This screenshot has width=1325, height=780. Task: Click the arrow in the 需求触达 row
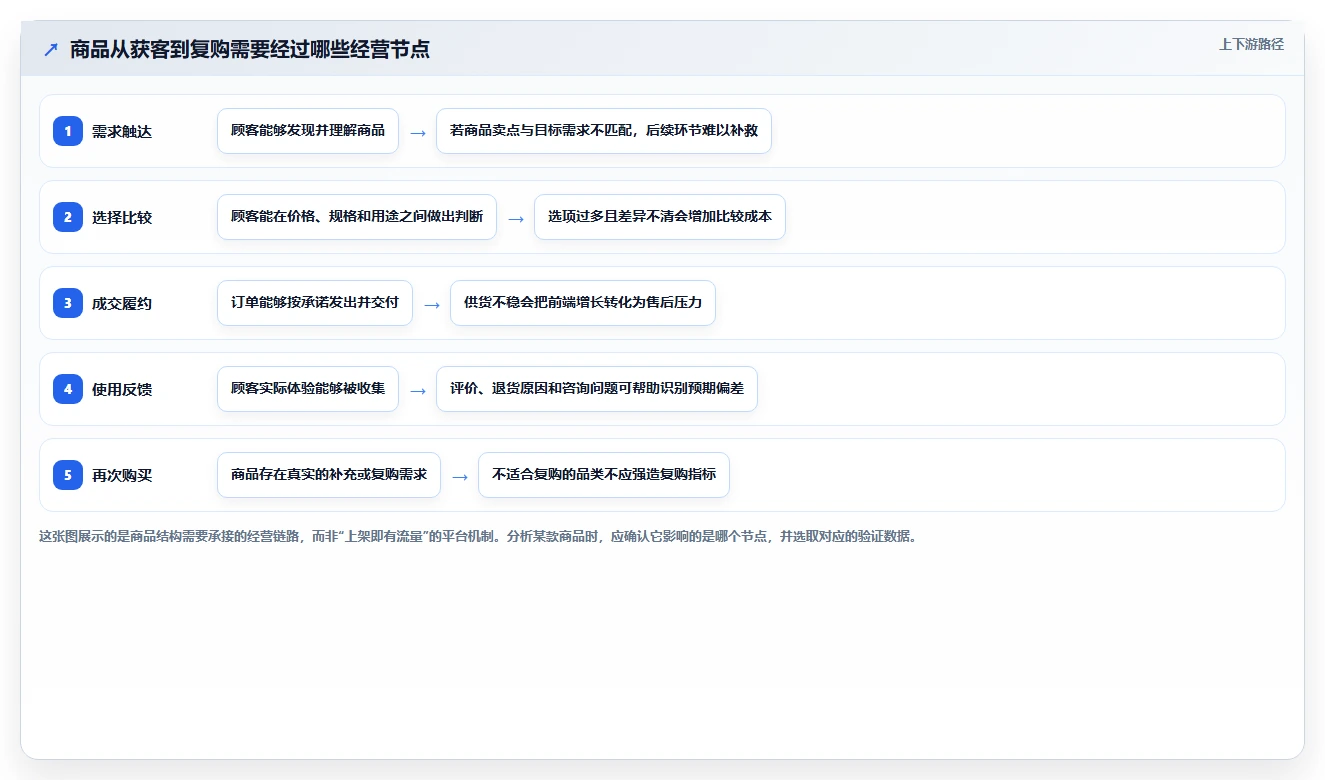(418, 132)
